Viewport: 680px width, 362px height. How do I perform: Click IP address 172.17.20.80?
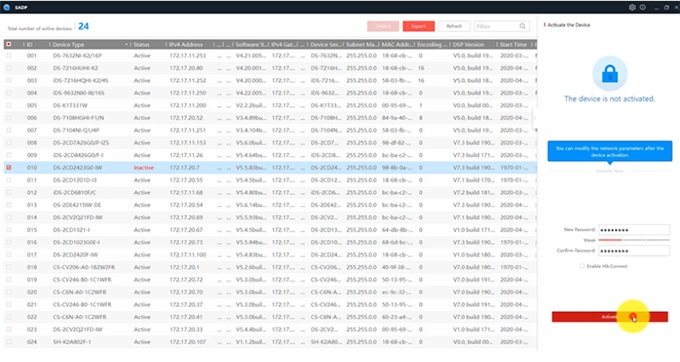click(x=186, y=68)
